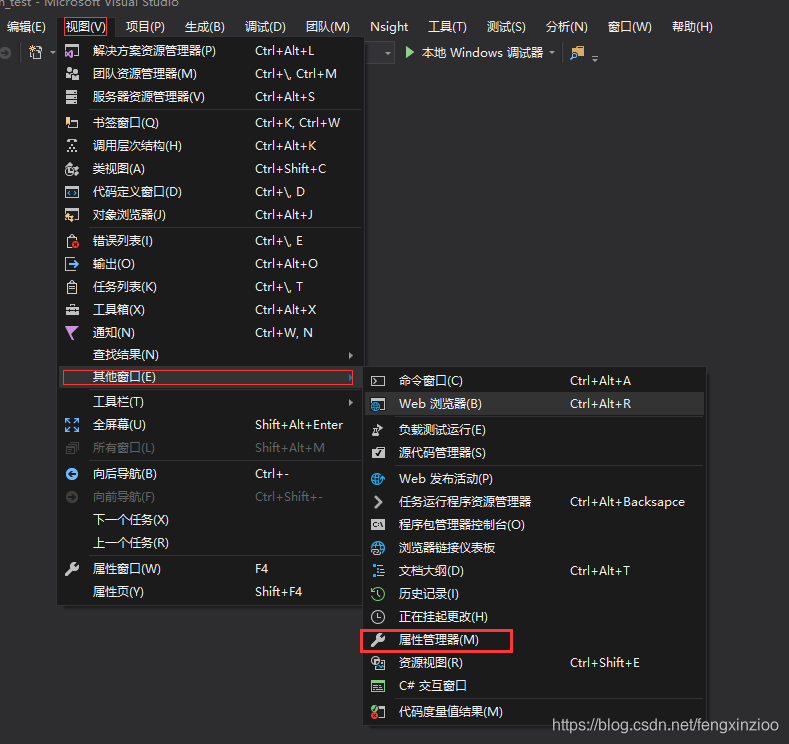Screen dimensions: 789x744
Task: Open Solution Explorer icon 解决方案资源管理器
Action: coord(72,51)
